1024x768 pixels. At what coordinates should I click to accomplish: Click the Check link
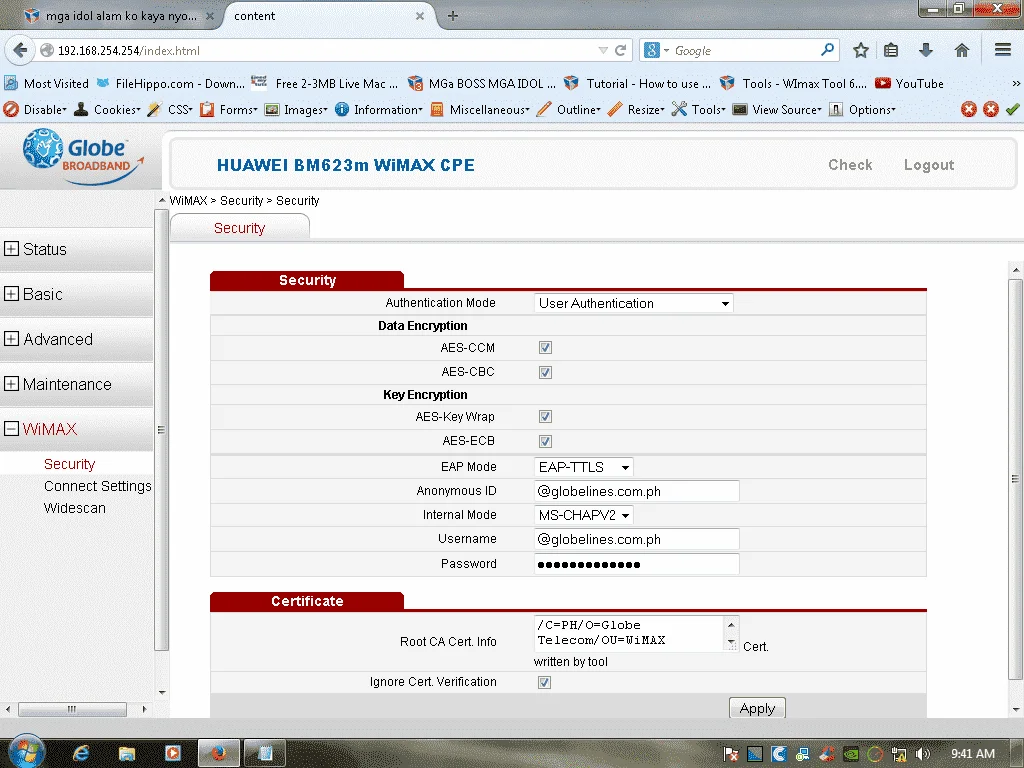(x=850, y=165)
